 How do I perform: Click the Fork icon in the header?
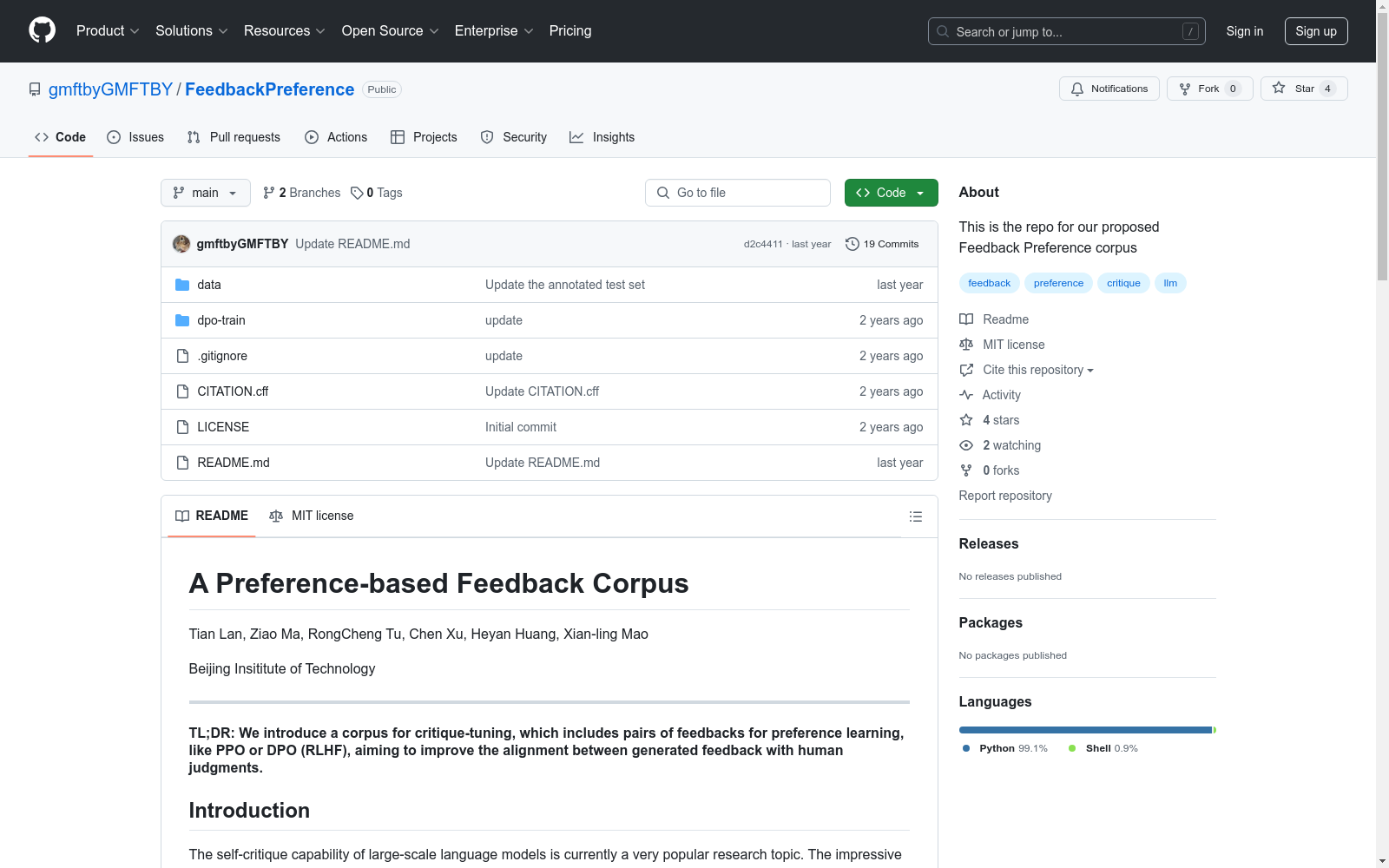coord(1185,89)
